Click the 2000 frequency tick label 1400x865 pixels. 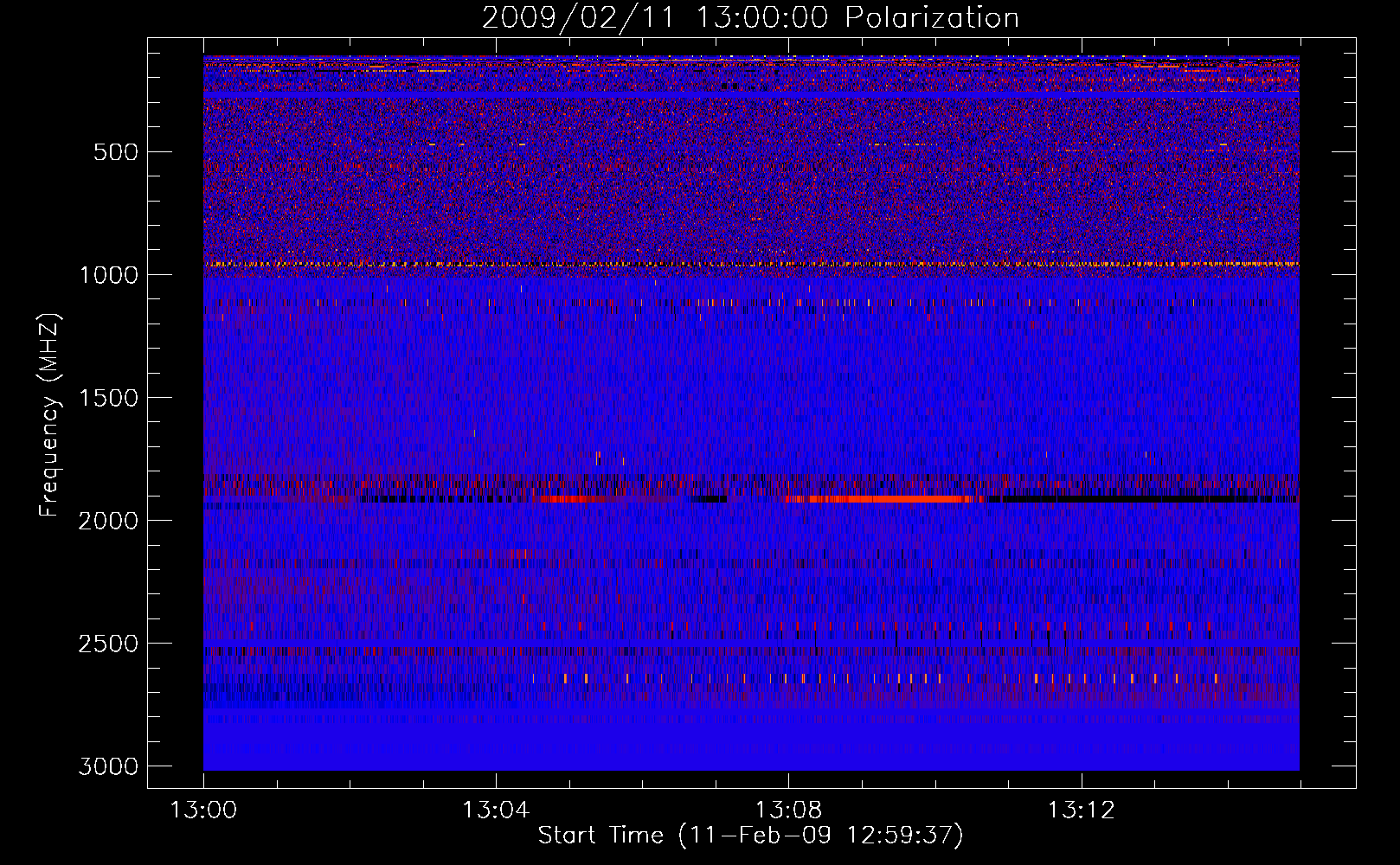109,521
